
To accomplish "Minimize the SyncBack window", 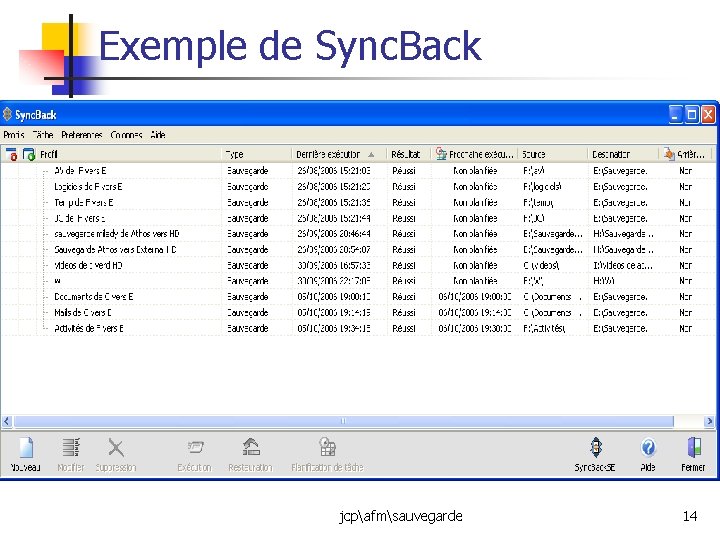I will (x=675, y=114).
